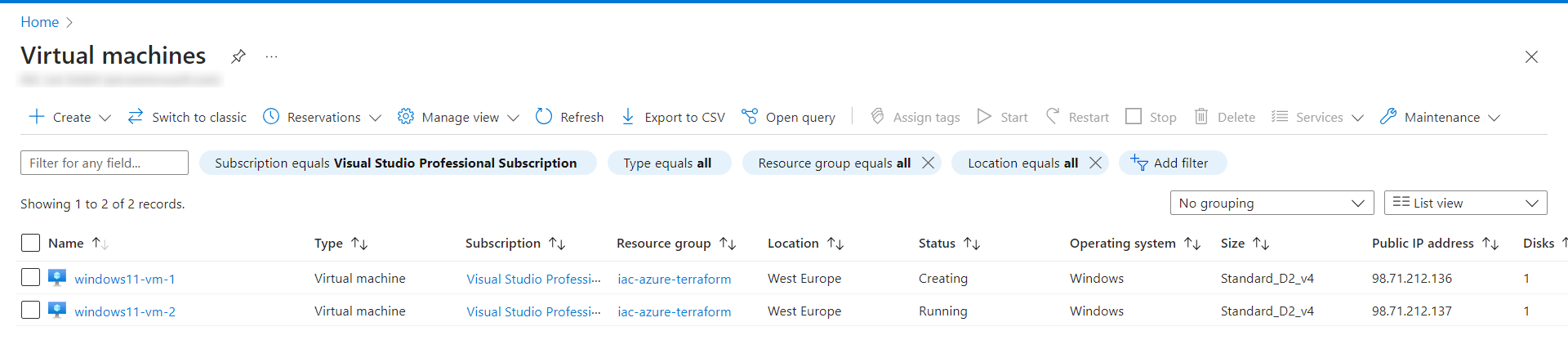Expand the Create dropdown arrow
1568x349 pixels.
(x=105, y=118)
